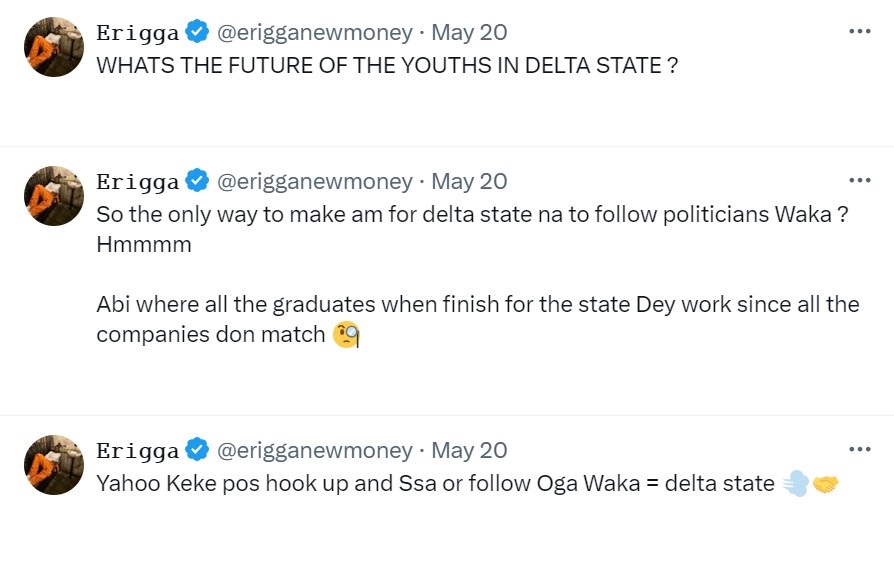Click May 20 timestamp on the second tweet
The width and height of the screenshot is (894, 562).
pyautogui.click(x=469, y=182)
